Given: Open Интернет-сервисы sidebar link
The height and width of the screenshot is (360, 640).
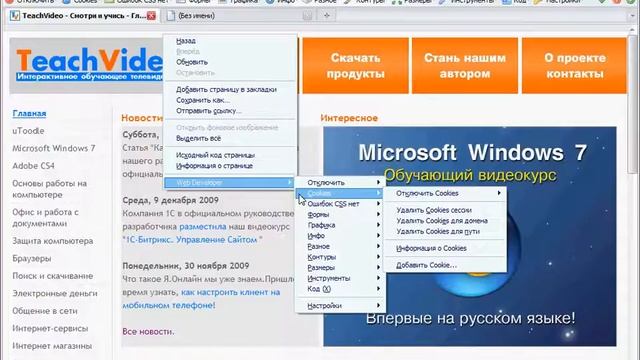Looking at the screenshot, I should click(x=50, y=329).
